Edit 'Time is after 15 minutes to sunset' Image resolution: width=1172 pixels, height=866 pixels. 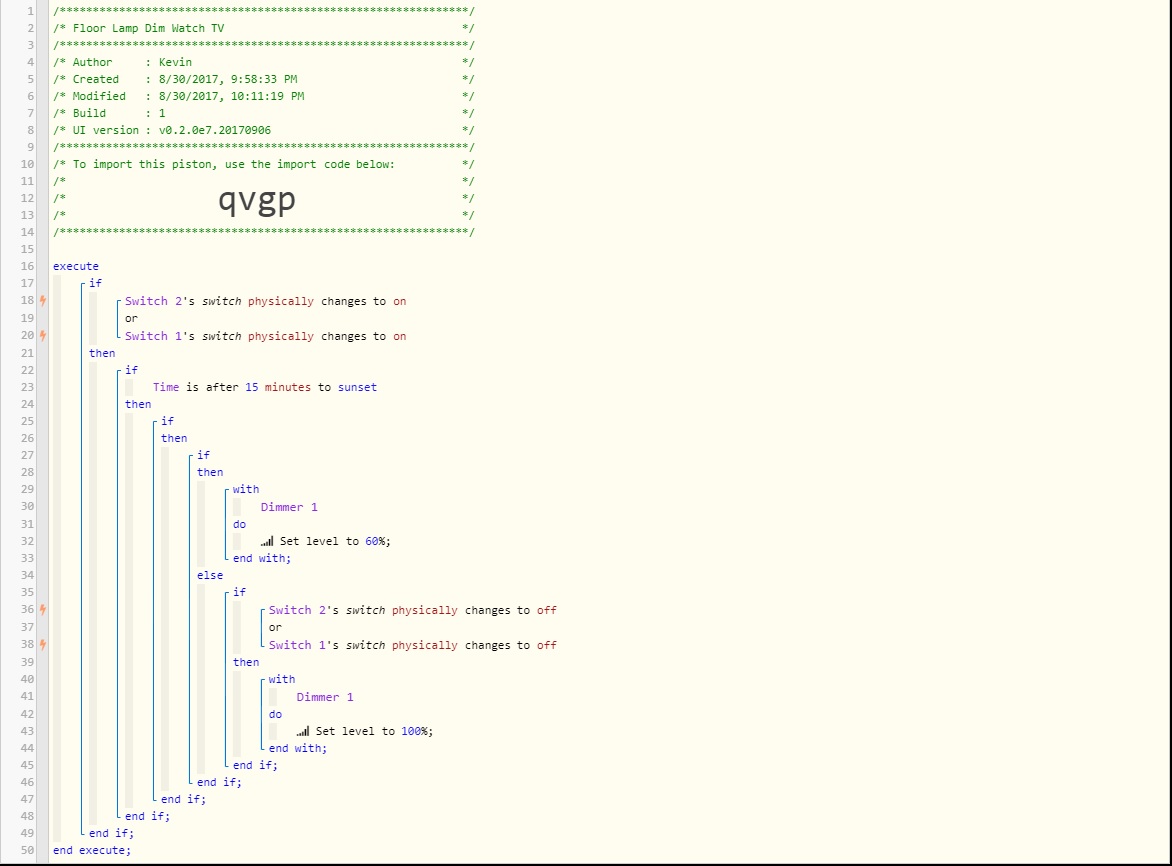coord(265,387)
